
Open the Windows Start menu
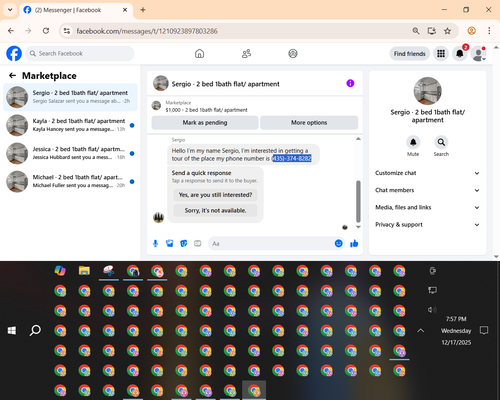tap(12, 330)
